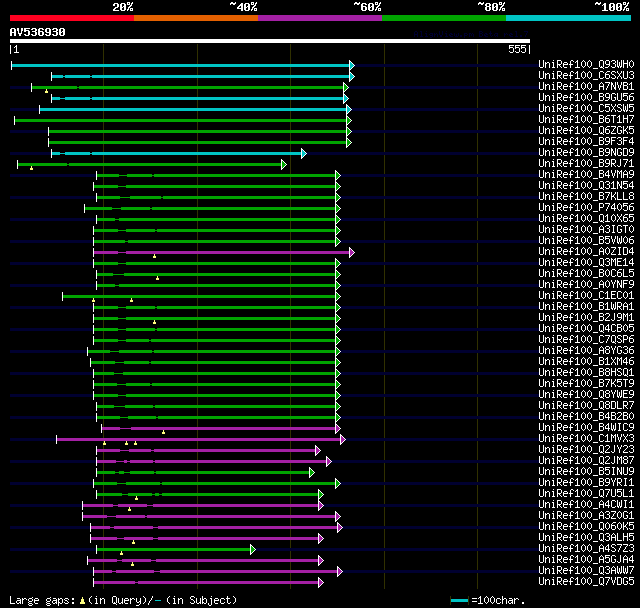Click the cyan 100char scale bar in legend
Screen dimensions: 640x608
point(459,600)
